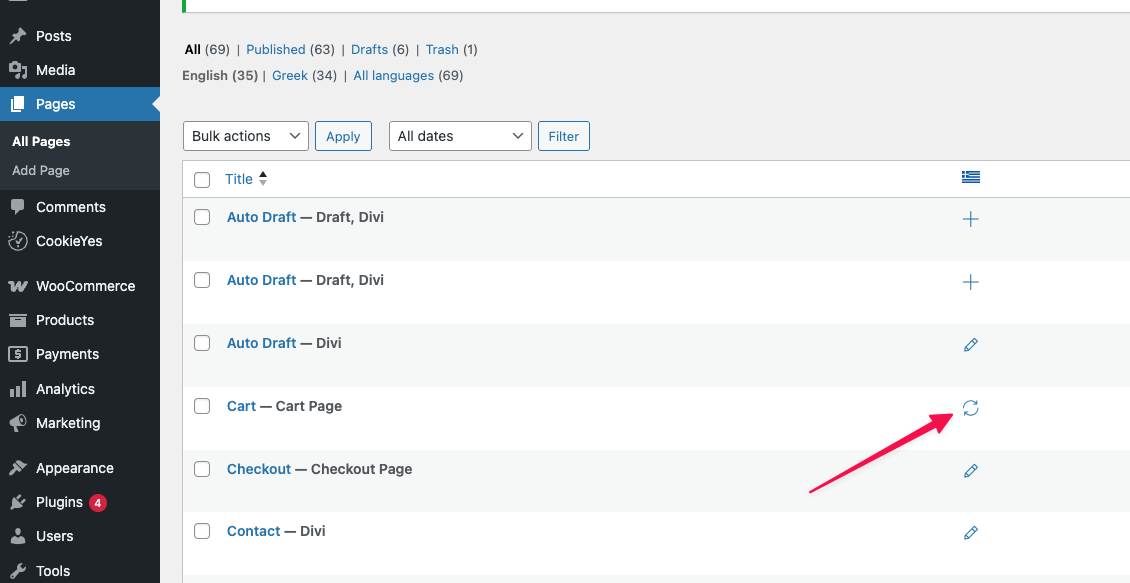This screenshot has width=1130, height=583.
Task: Click the pencil icon in the Contact row
Action: coord(970,533)
